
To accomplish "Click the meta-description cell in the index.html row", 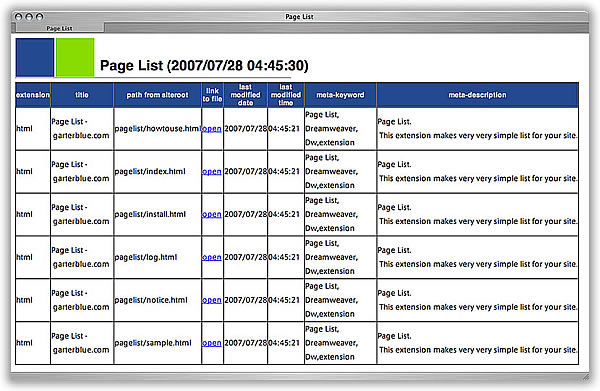I will pyautogui.click(x=477, y=172).
